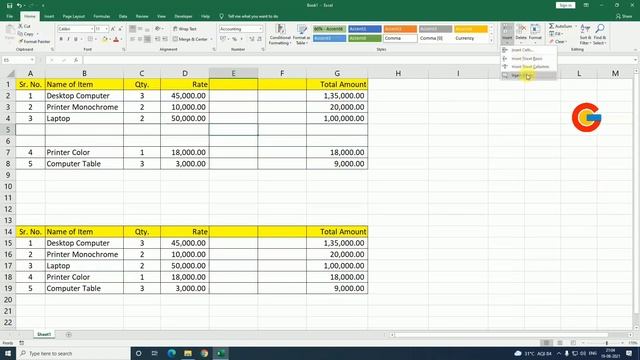Image resolution: width=640 pixels, height=360 pixels.
Task: Apply the Currency cell style
Action: [471, 38]
